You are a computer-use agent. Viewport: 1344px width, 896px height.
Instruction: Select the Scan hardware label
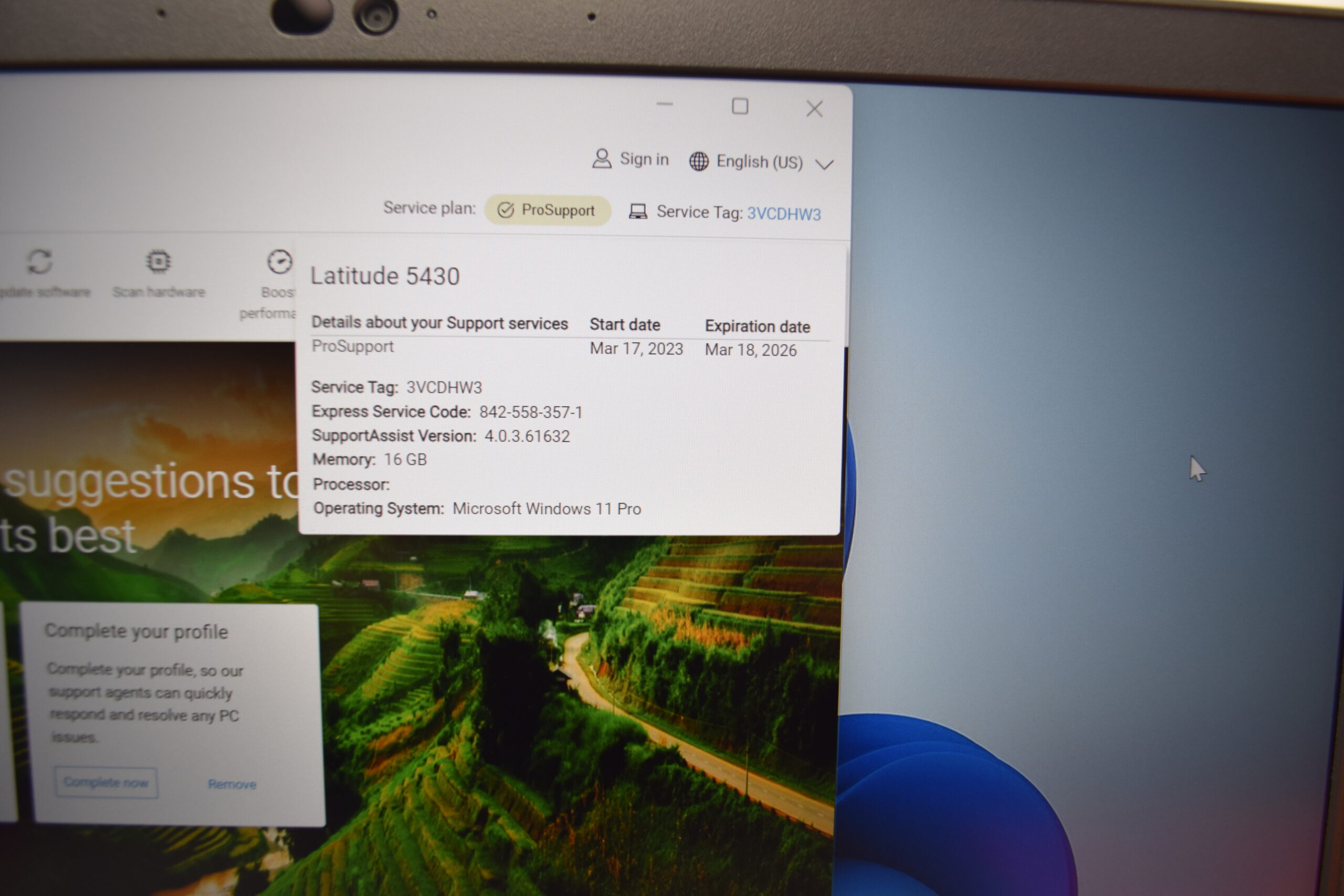pos(158,292)
